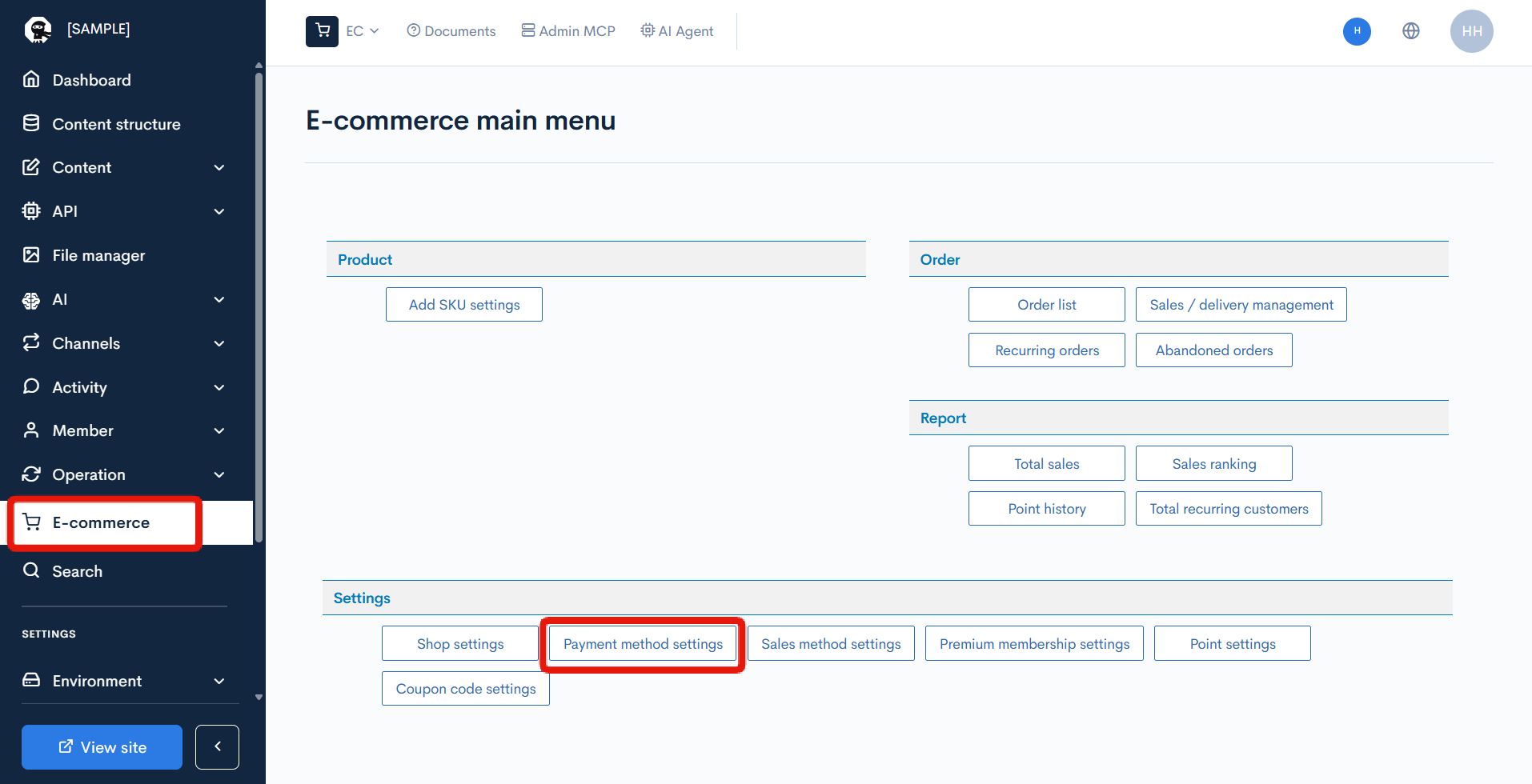Expand the API submenu chevron

(219, 211)
